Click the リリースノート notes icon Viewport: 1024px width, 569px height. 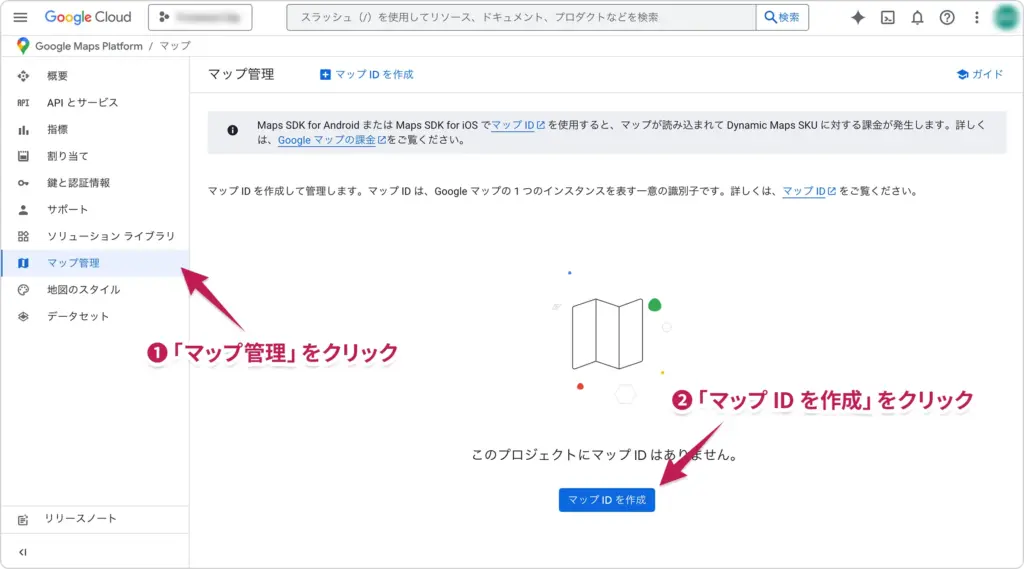[x=23, y=520]
